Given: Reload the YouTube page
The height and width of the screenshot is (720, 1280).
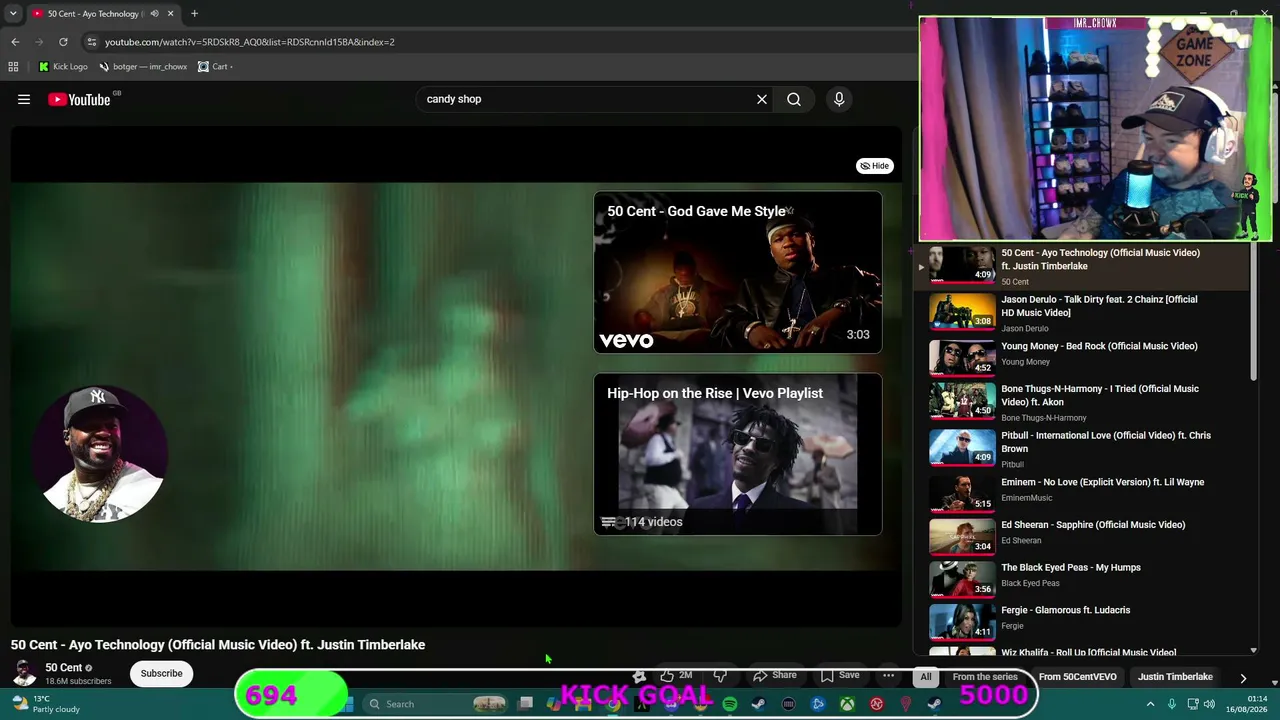Looking at the screenshot, I should [63, 42].
